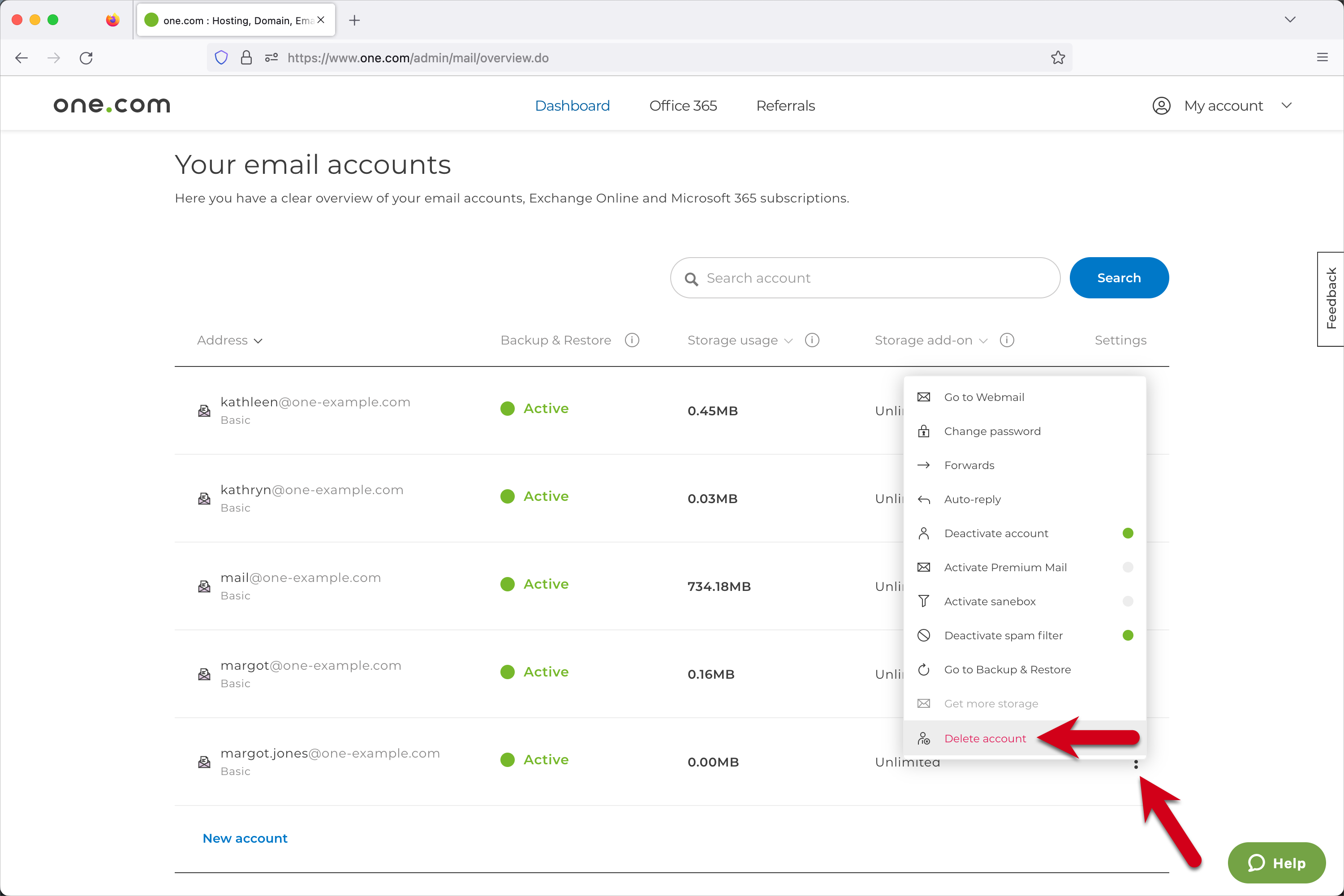Open the Firefox hamburger menu

[x=1322, y=58]
